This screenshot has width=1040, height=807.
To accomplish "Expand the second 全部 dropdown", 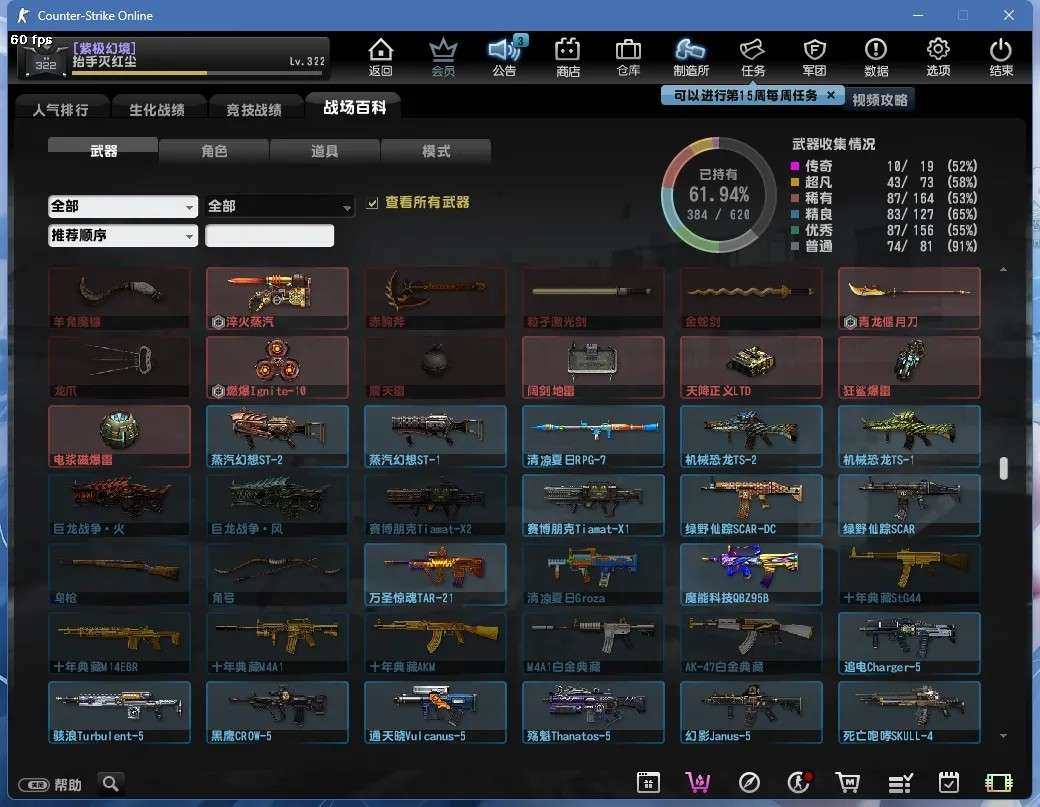I will point(280,206).
